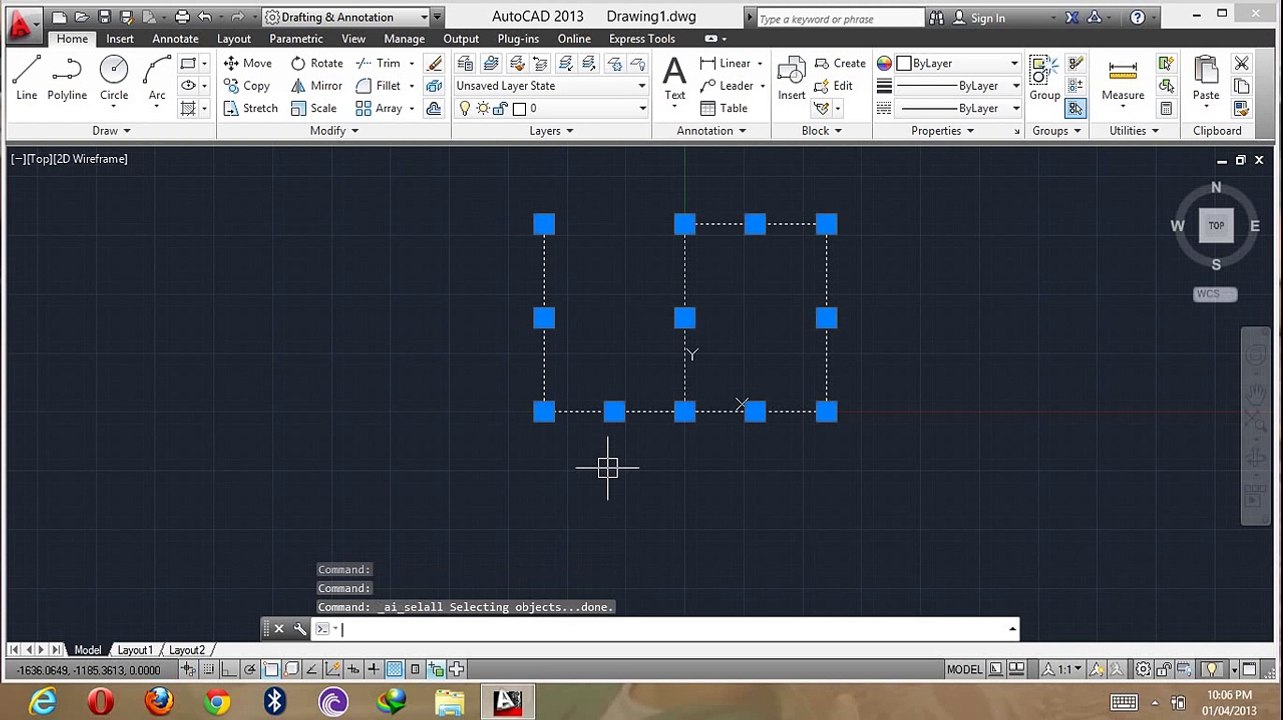Toggle Transparency display in status bar
Image resolution: width=1283 pixels, height=720 pixels.
394,669
